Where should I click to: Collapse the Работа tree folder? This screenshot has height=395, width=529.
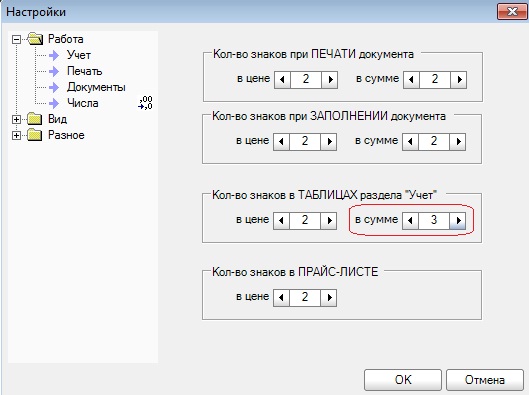(16, 39)
